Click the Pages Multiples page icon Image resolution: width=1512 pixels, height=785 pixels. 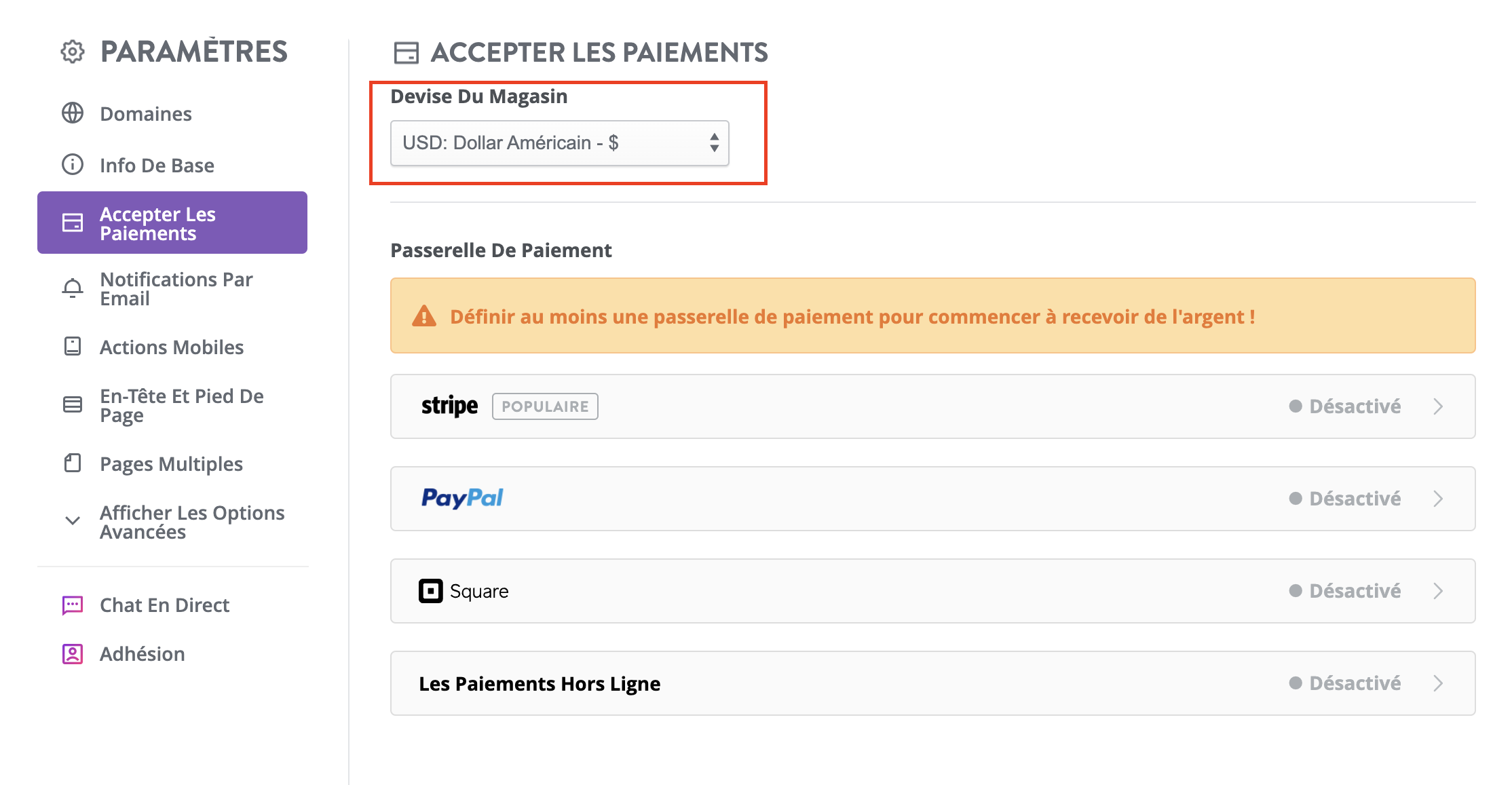click(x=73, y=463)
